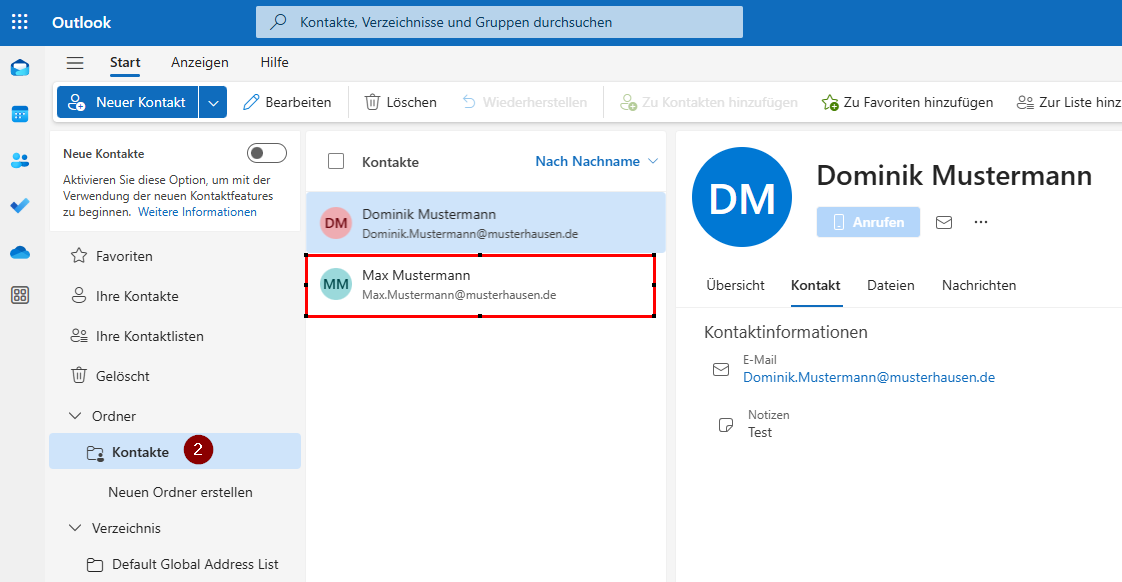
Task: Open the app launcher grid icon
Action: tap(20, 22)
